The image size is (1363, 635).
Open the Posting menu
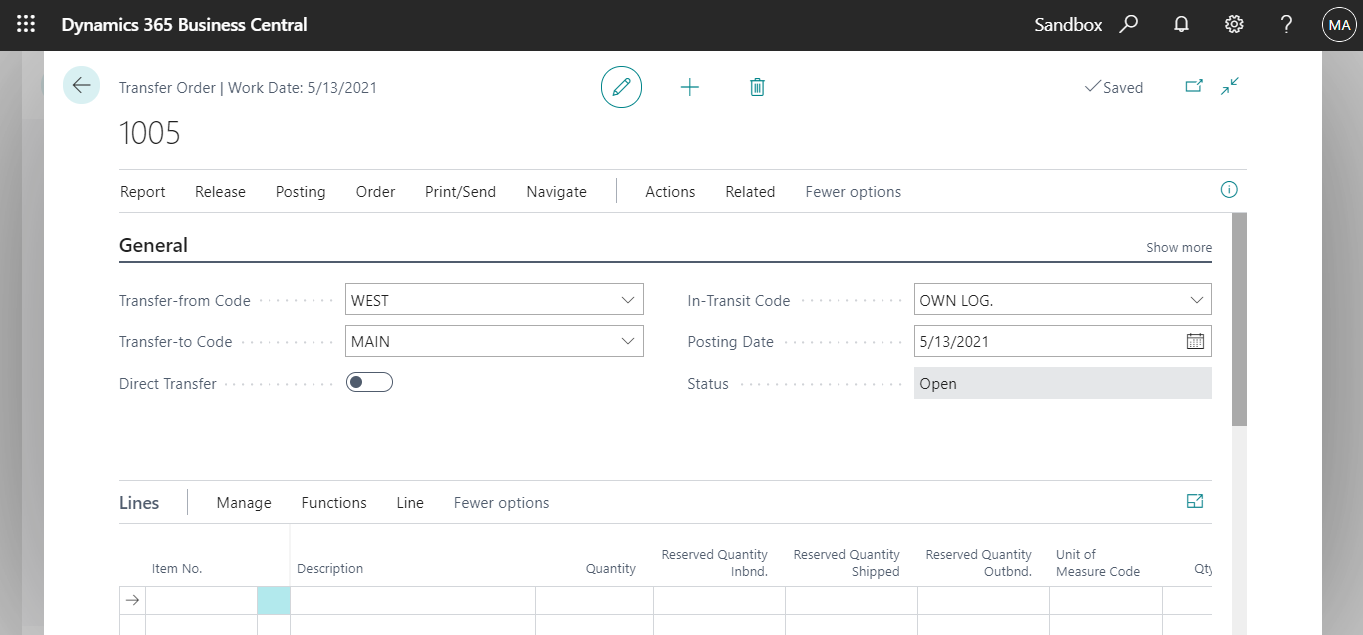click(300, 191)
